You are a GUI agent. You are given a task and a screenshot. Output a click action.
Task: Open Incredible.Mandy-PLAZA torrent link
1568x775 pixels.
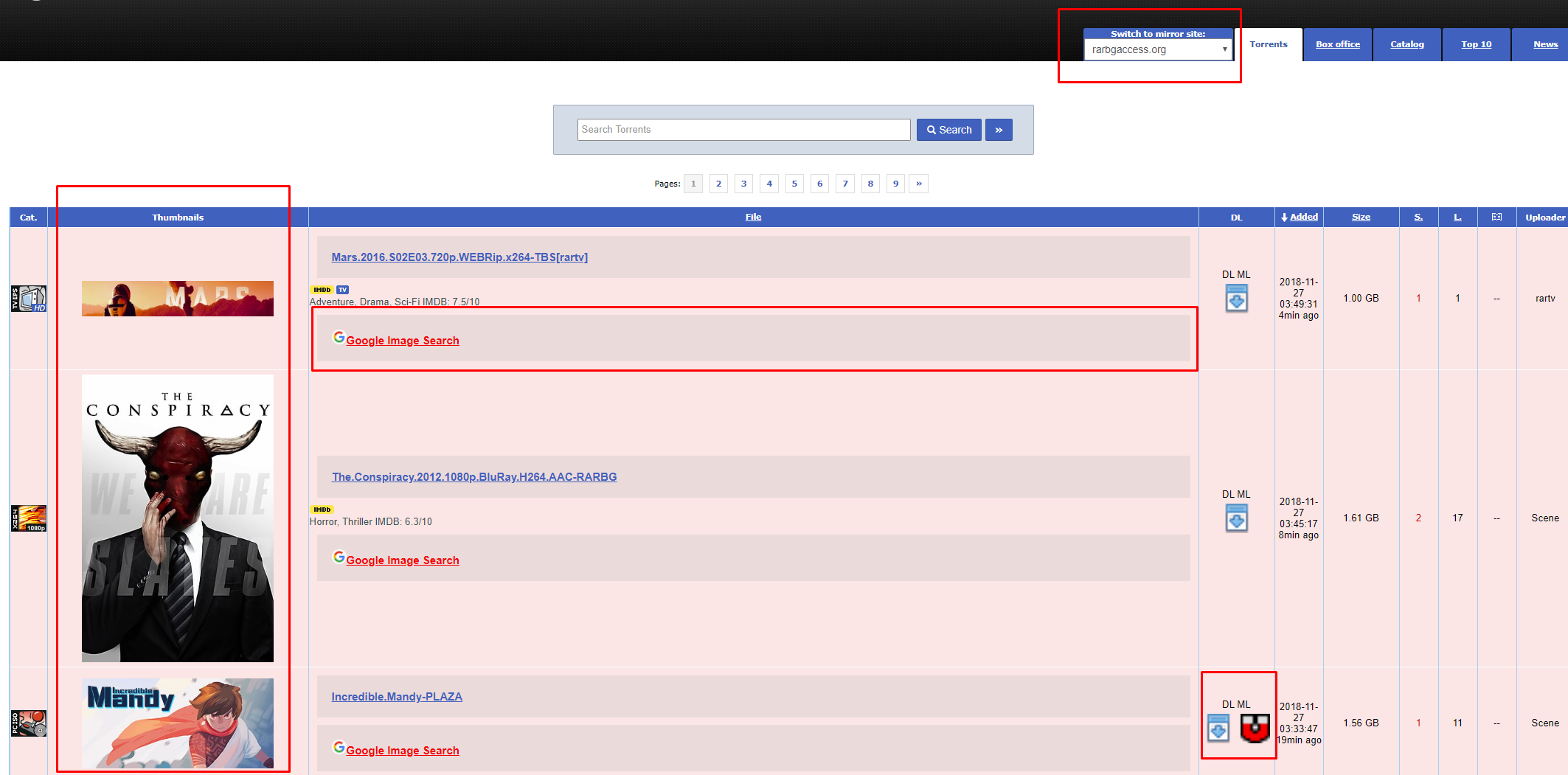[397, 697]
